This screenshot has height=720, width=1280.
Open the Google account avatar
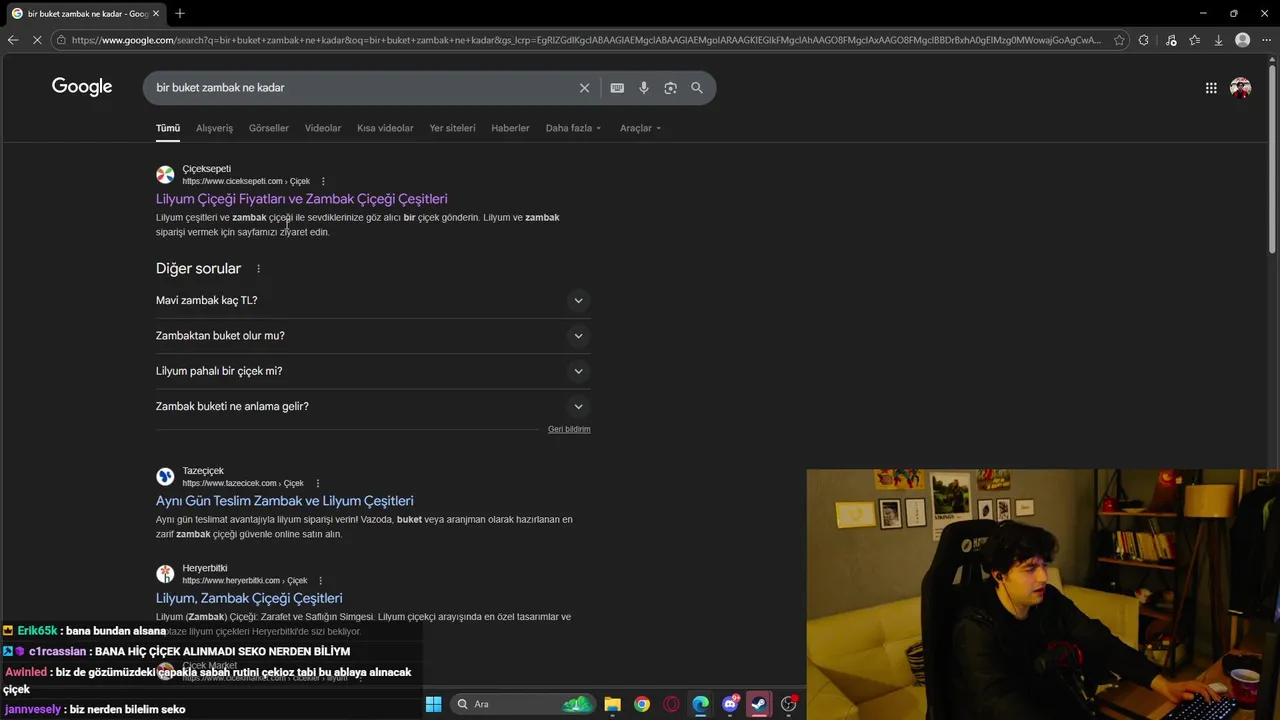click(1240, 88)
